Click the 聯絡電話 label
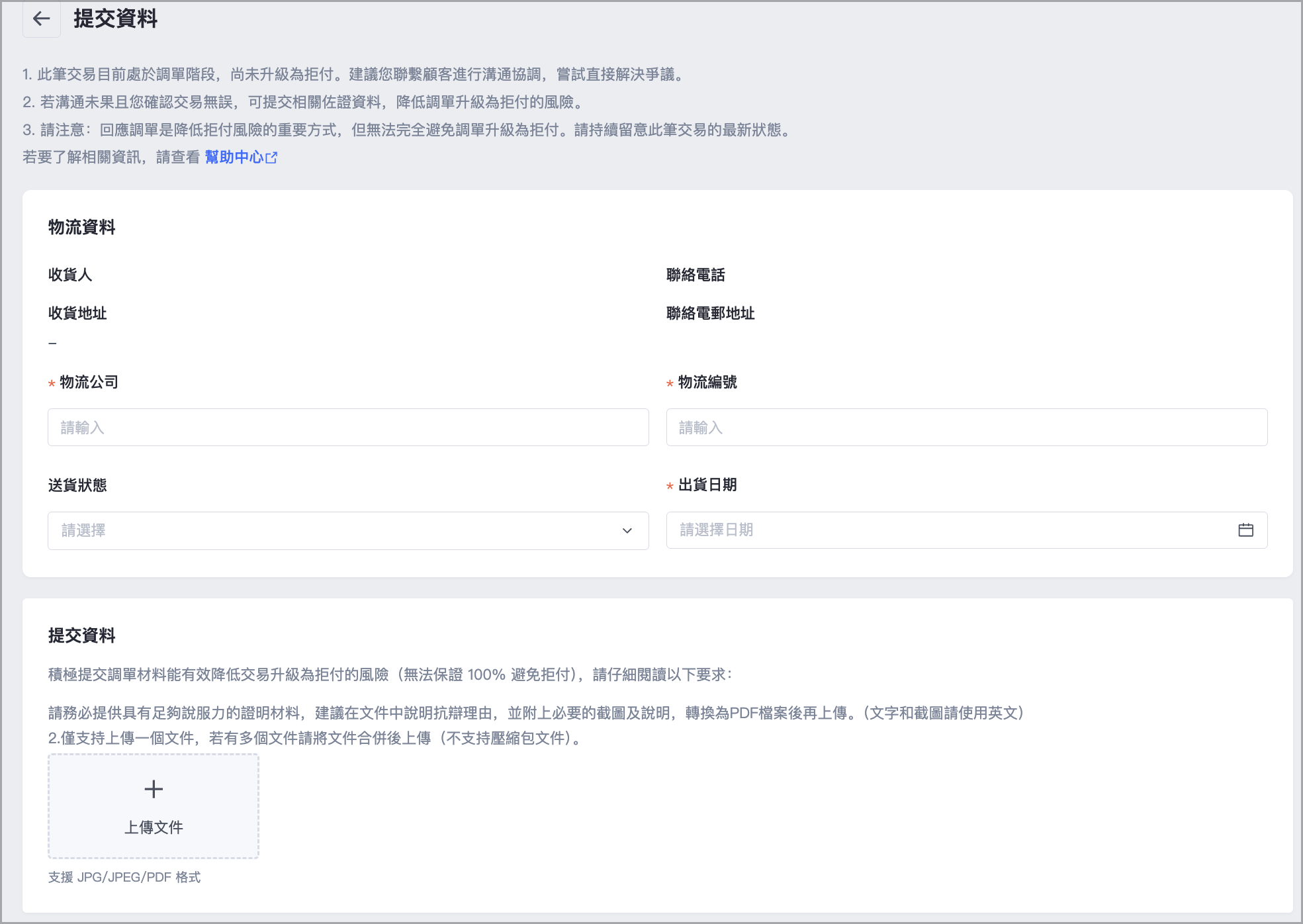The height and width of the screenshot is (924, 1303). pyautogui.click(x=696, y=275)
